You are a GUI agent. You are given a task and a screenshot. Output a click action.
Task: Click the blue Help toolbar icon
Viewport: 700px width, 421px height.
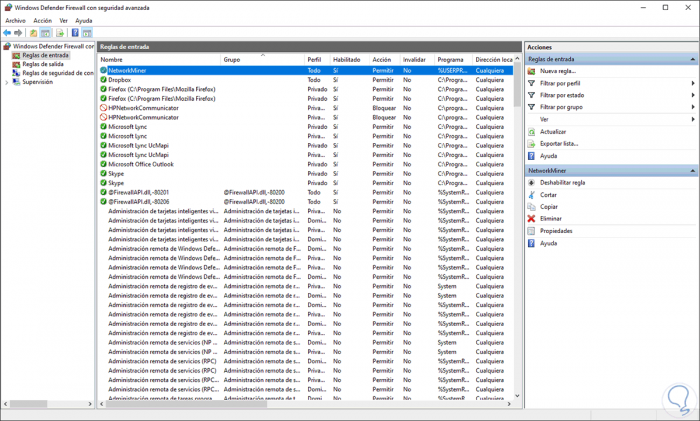pos(75,33)
